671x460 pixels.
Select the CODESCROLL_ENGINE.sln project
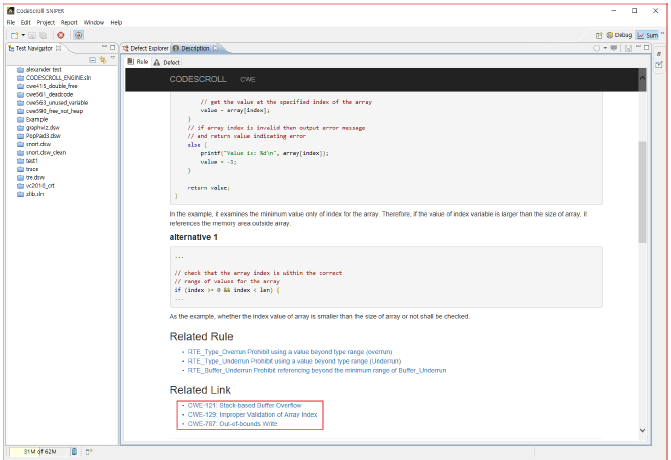(x=54, y=77)
